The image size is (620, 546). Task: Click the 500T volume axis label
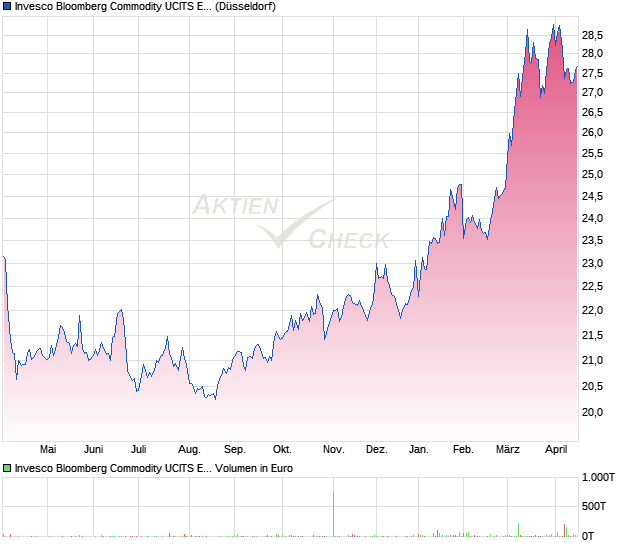point(596,507)
